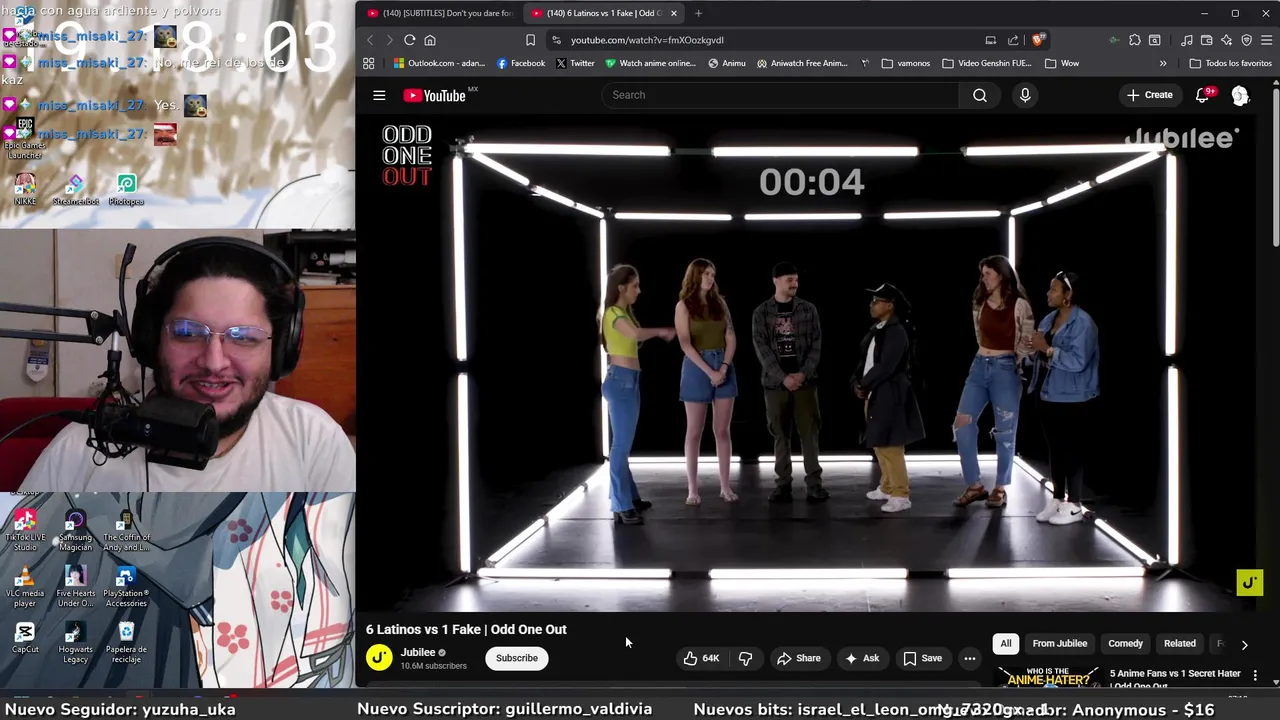Click the Jubilee channel watermark in the player

click(1249, 582)
